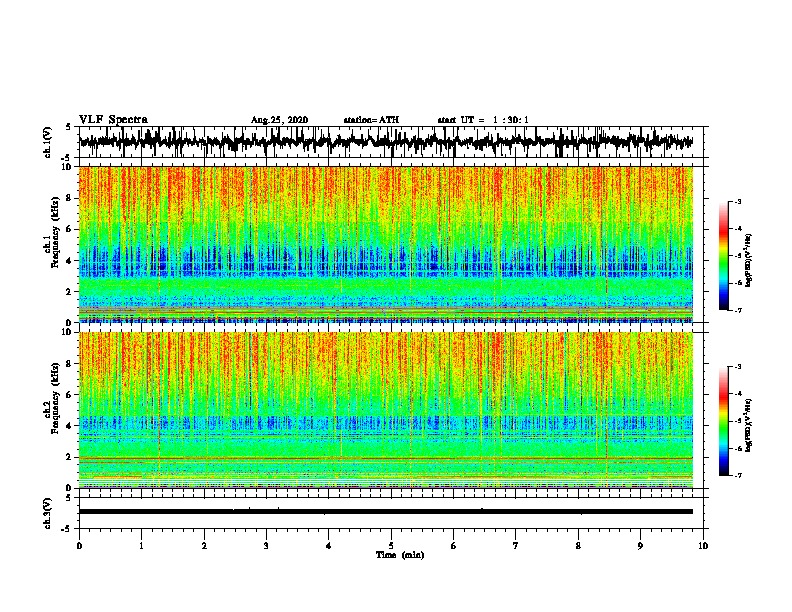
Task: Click the "3" tick on the time axis
Action: tap(266, 545)
